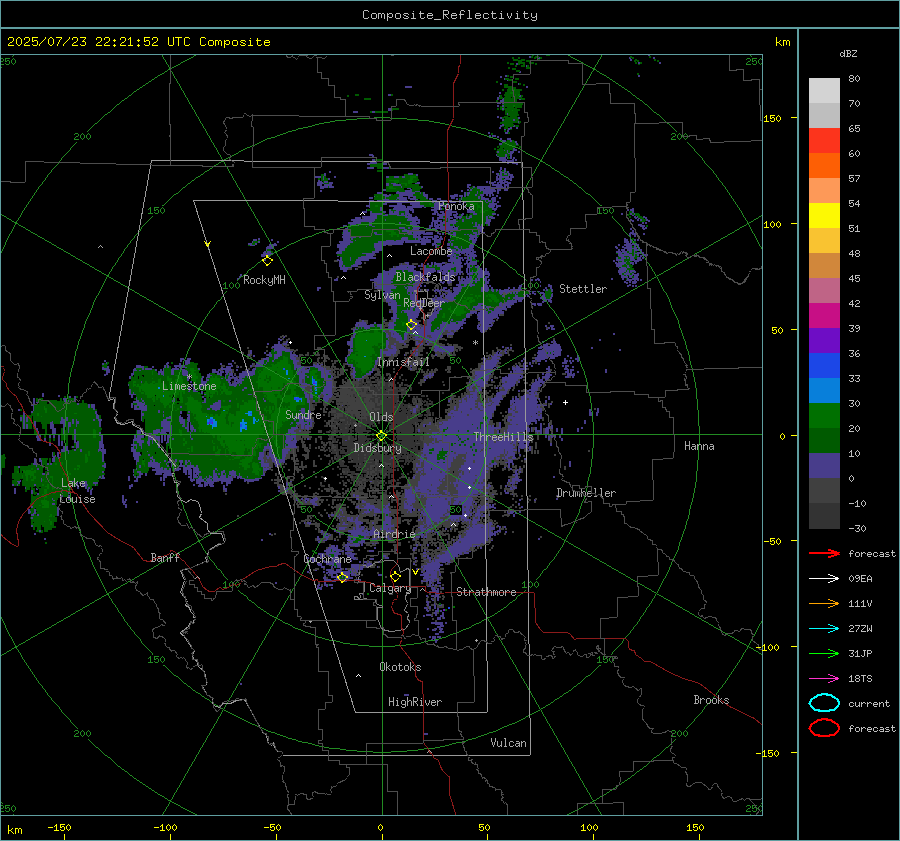Click the Innisfail town label
900x841 pixels.
pos(403,362)
